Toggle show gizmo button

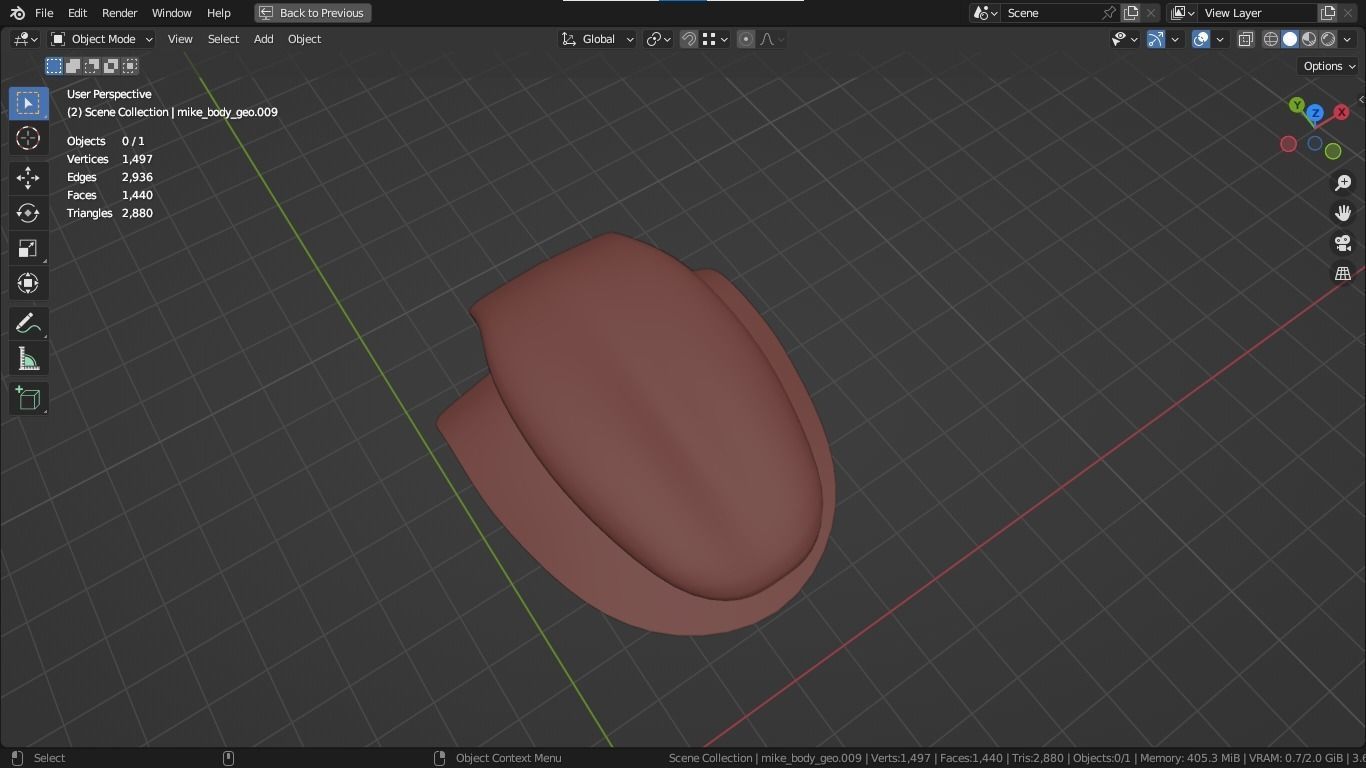coord(1156,39)
